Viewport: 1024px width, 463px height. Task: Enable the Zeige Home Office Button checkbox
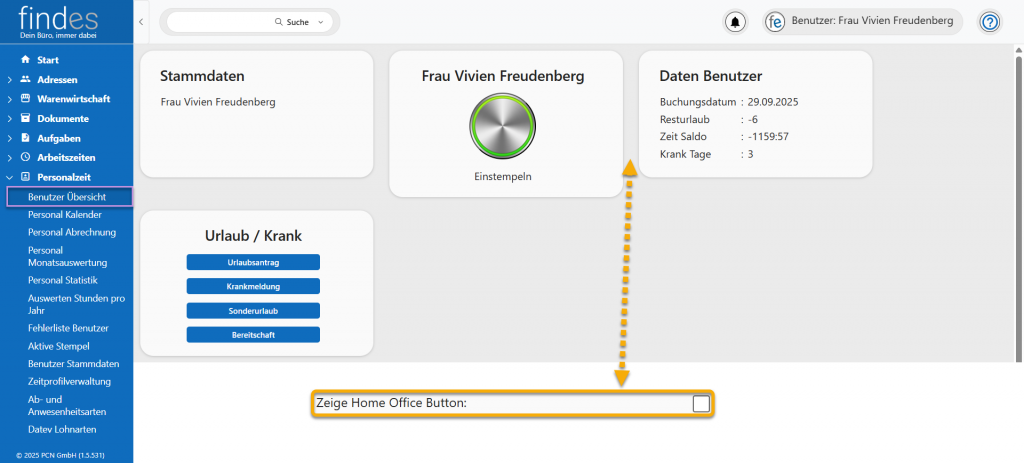(x=701, y=404)
